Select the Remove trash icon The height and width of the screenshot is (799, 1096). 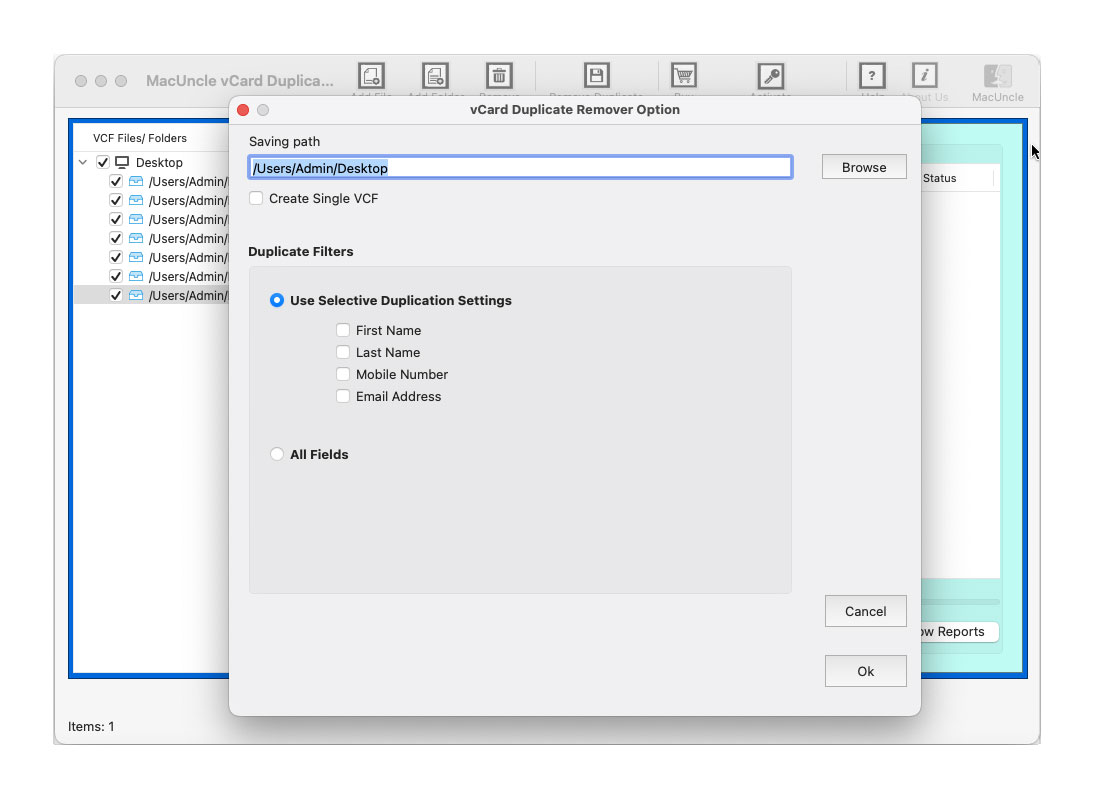click(x=498, y=75)
